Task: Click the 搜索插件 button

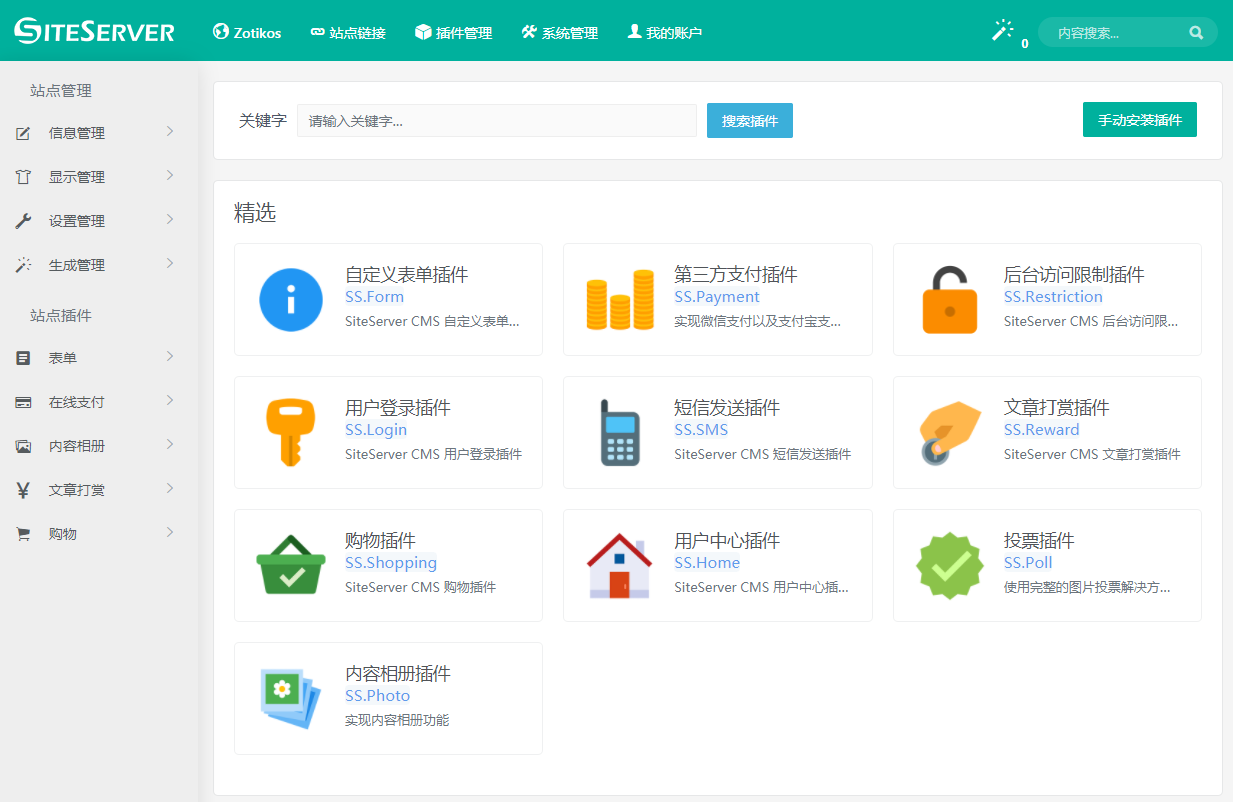Action: pos(750,120)
